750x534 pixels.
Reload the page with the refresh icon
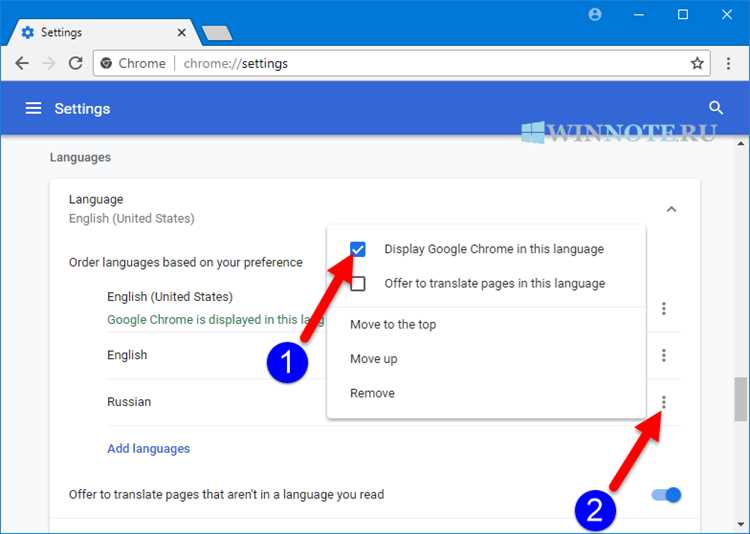[x=76, y=63]
